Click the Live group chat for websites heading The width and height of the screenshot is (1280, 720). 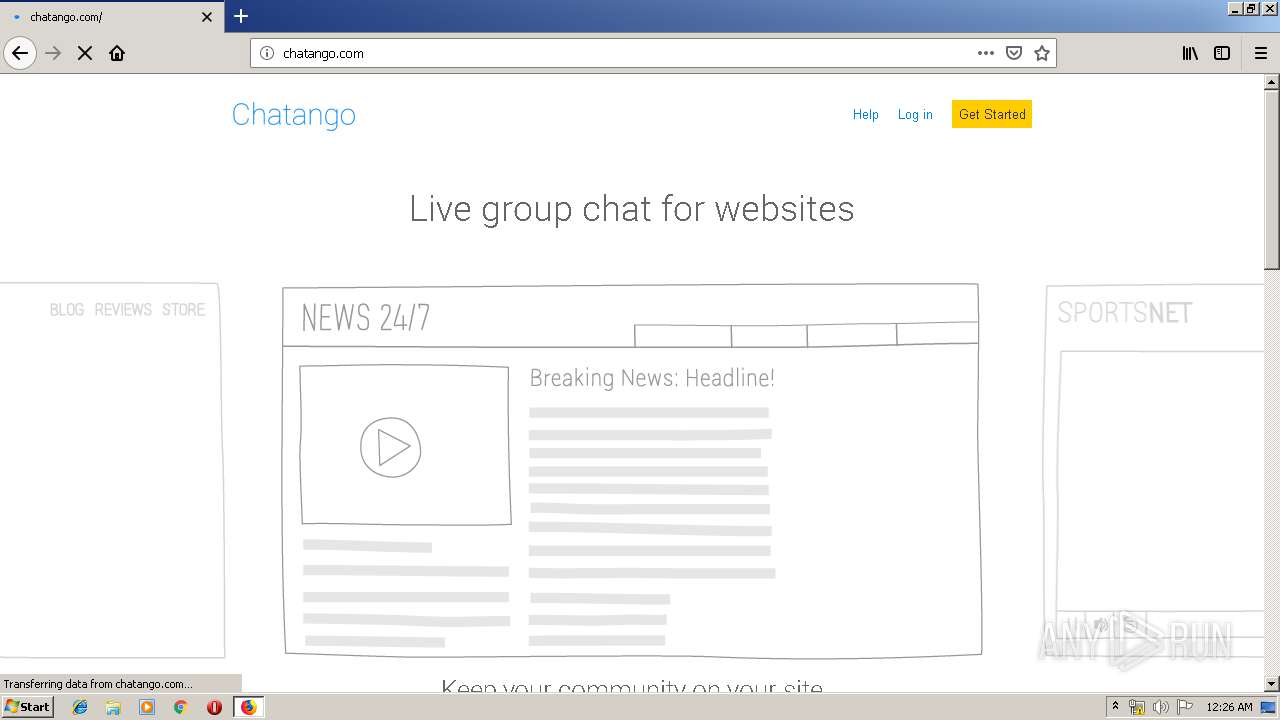click(x=632, y=209)
